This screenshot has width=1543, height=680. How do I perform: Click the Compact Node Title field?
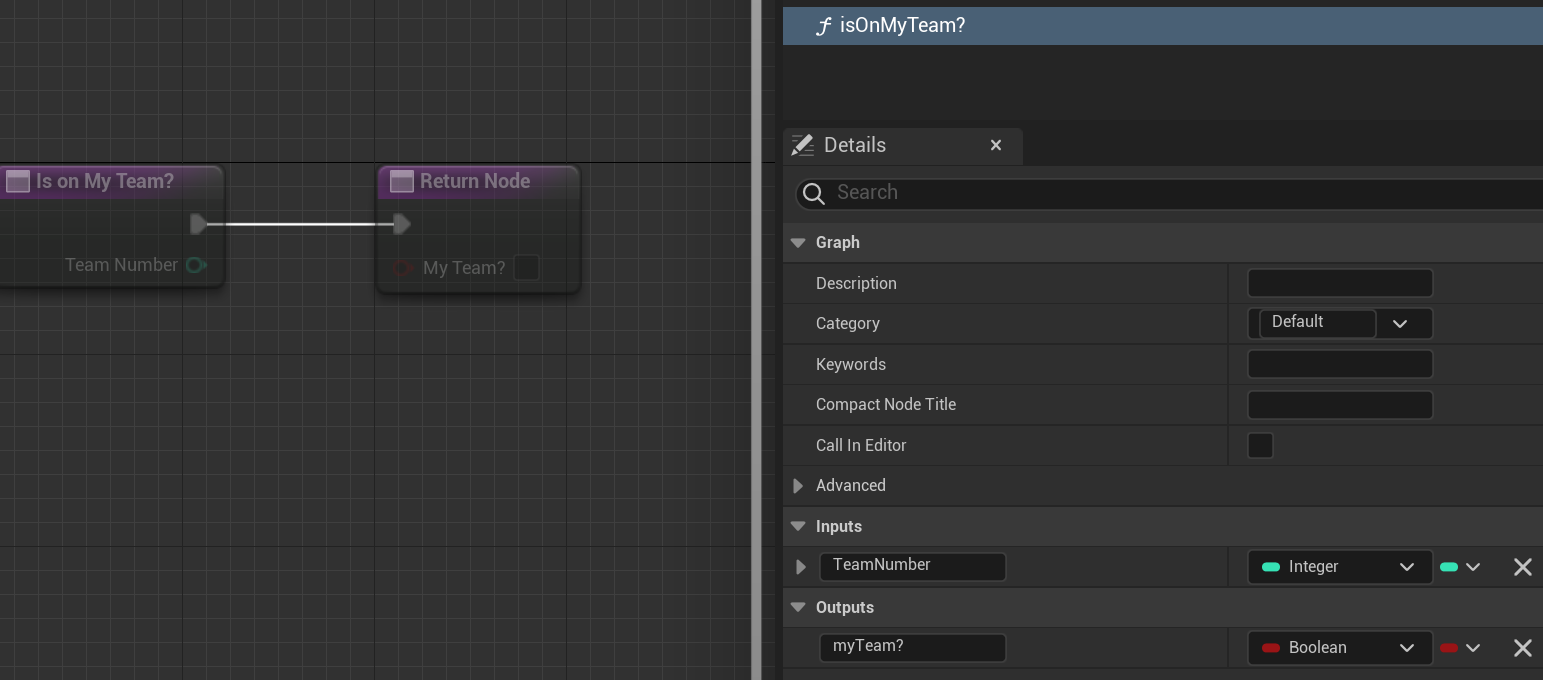[x=1340, y=405]
